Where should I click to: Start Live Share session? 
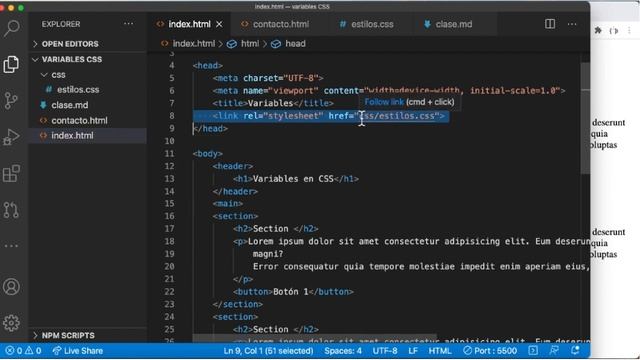point(78,351)
